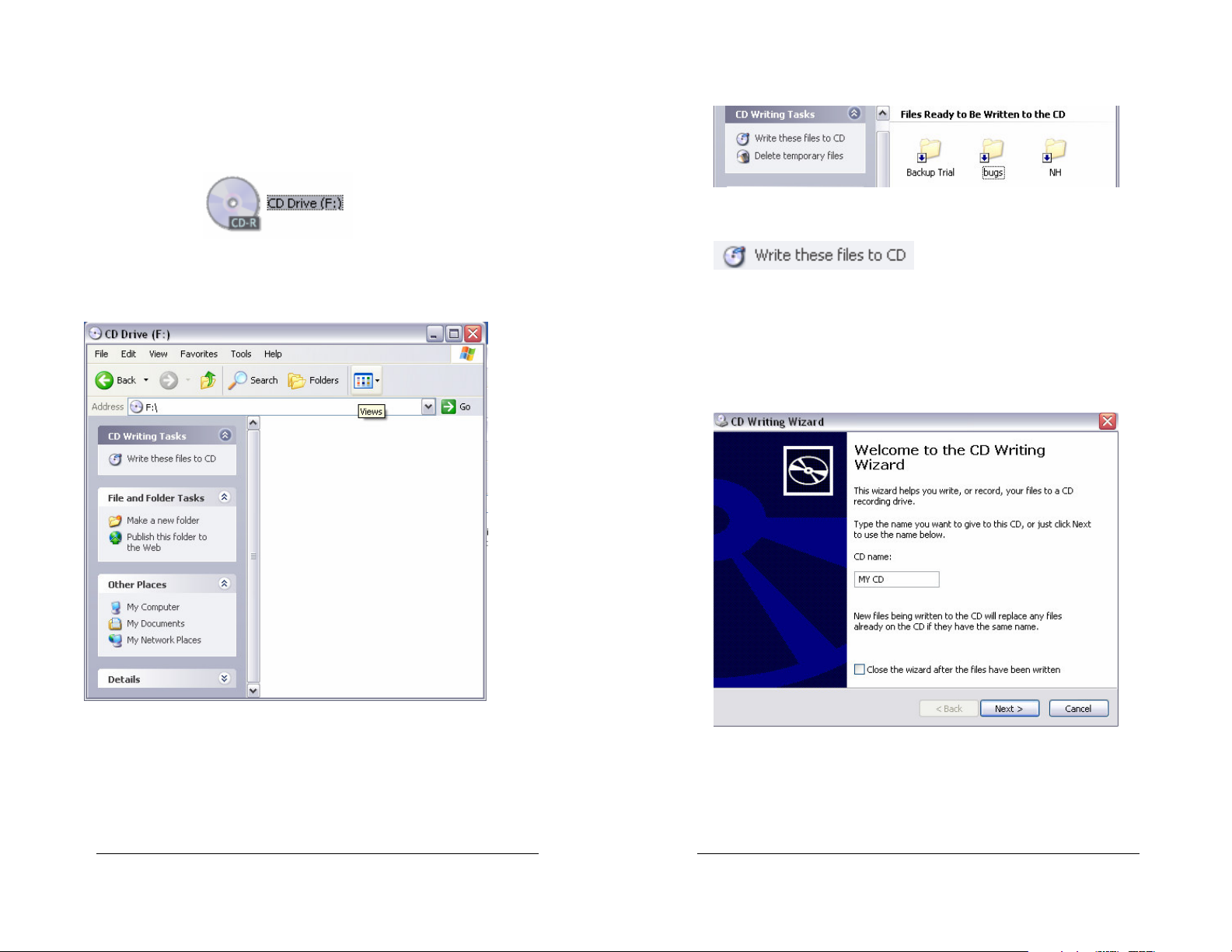Minimize the CD Drive (F:) window
Screen dimensions: 1232x952
coord(435,334)
